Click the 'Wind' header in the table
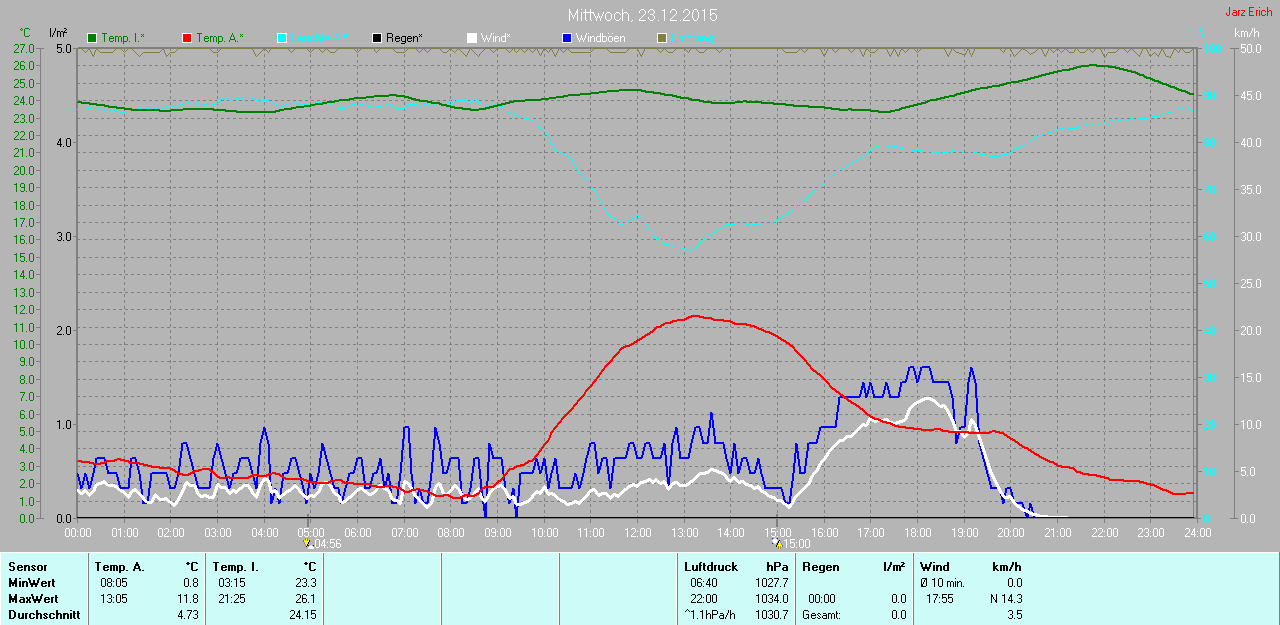Viewport: 1280px width, 625px height. point(935,567)
